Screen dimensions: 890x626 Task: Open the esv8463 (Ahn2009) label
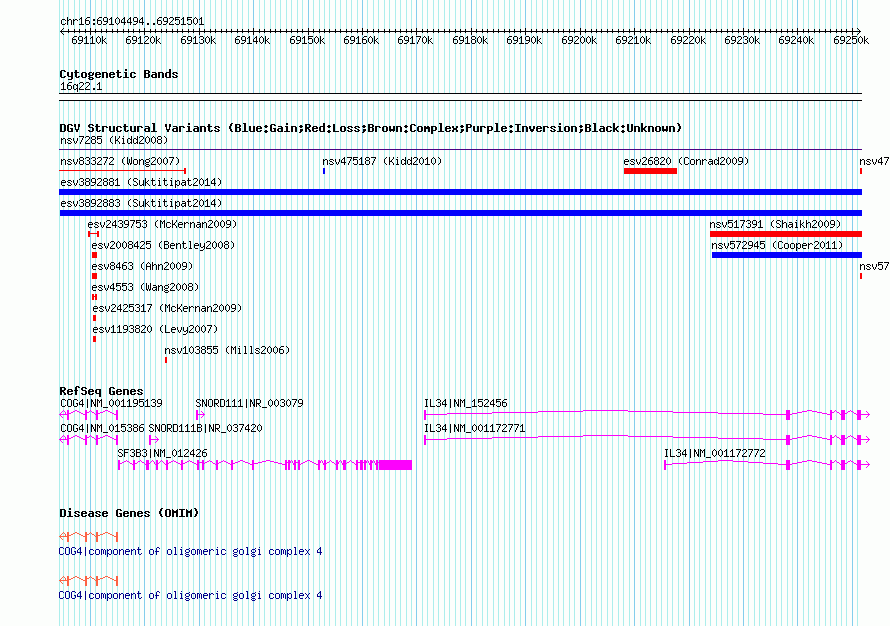coord(142,266)
